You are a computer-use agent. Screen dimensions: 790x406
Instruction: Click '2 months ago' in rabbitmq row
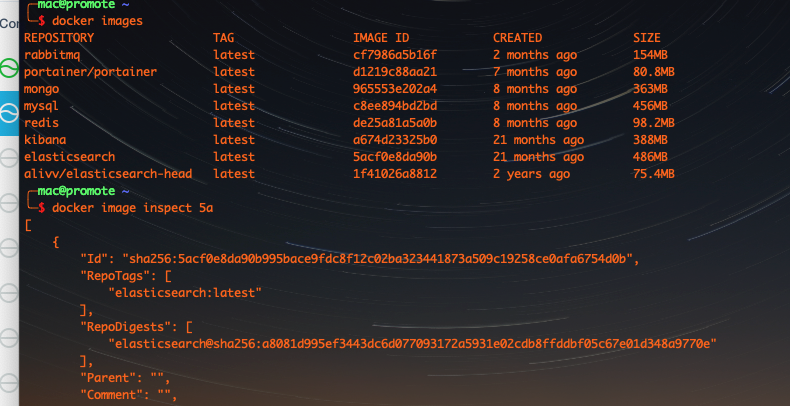535,55
